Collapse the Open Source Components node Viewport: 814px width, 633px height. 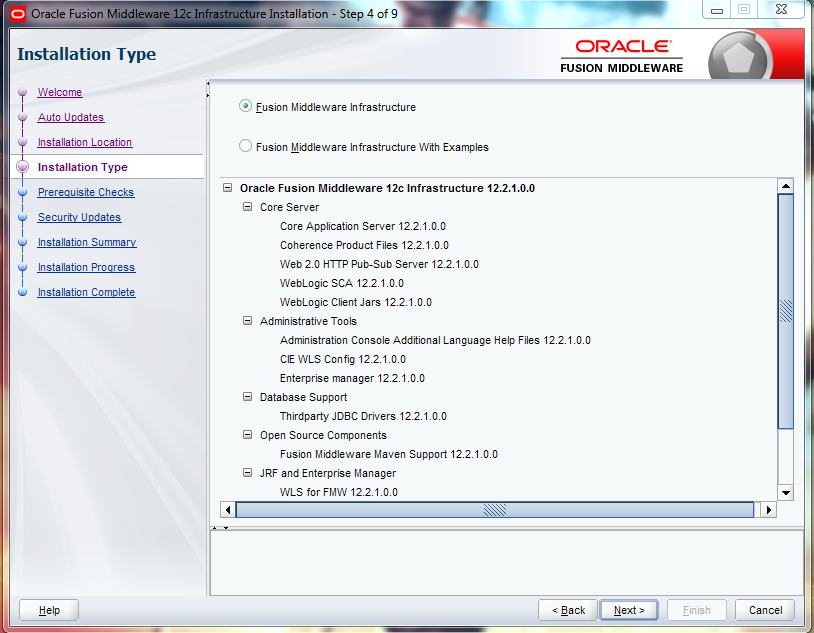pos(248,435)
